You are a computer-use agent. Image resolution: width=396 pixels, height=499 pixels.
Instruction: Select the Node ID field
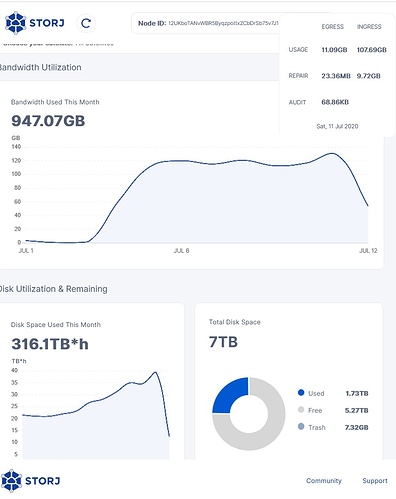[x=206, y=23]
